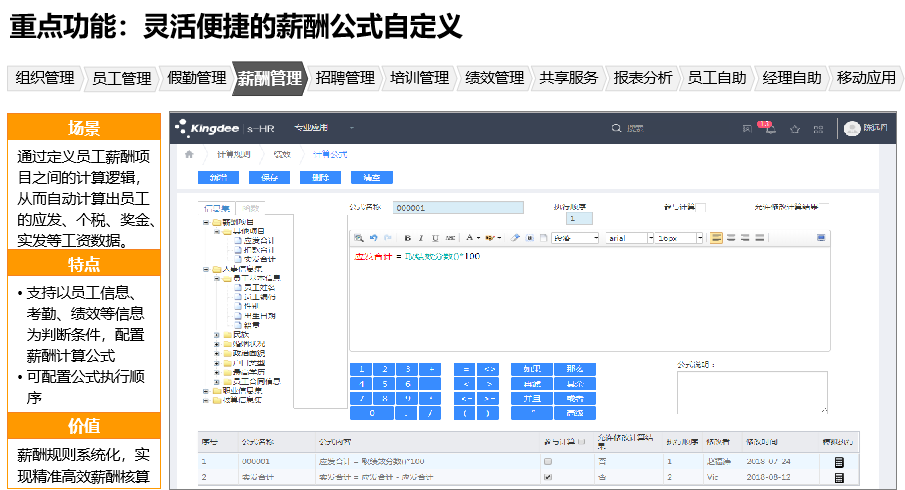Select 应发合计 item in tree
Viewport: 905px width, 490px height.
click(x=259, y=241)
